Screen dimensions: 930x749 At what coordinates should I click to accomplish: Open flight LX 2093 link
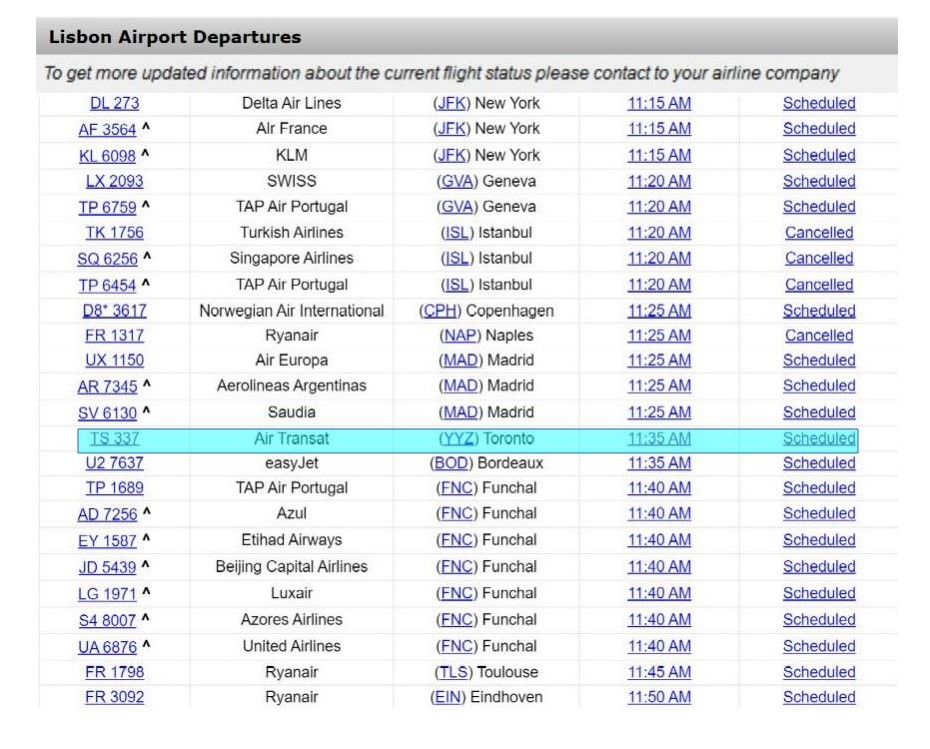click(114, 181)
